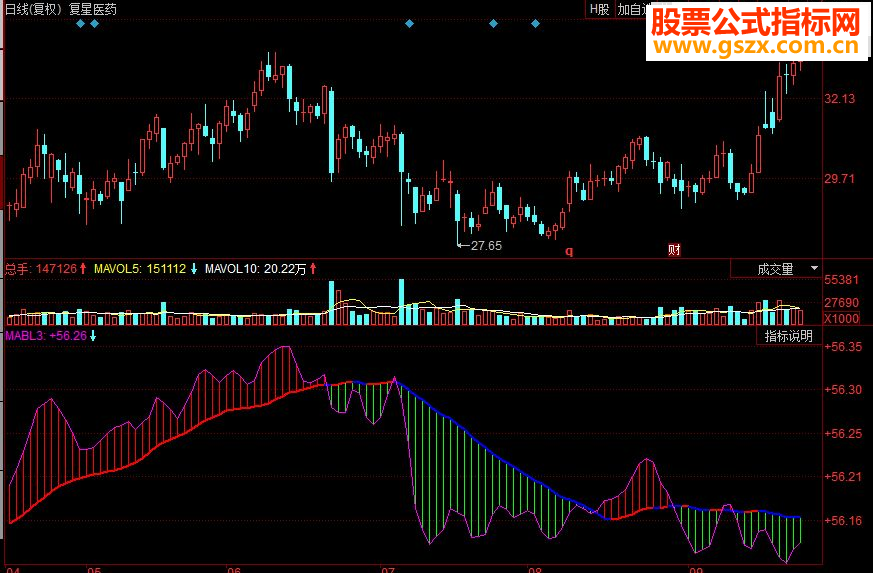Image resolution: width=873 pixels, height=573 pixels.
Task: Add stock with 加自选 button
Action: coord(632,9)
